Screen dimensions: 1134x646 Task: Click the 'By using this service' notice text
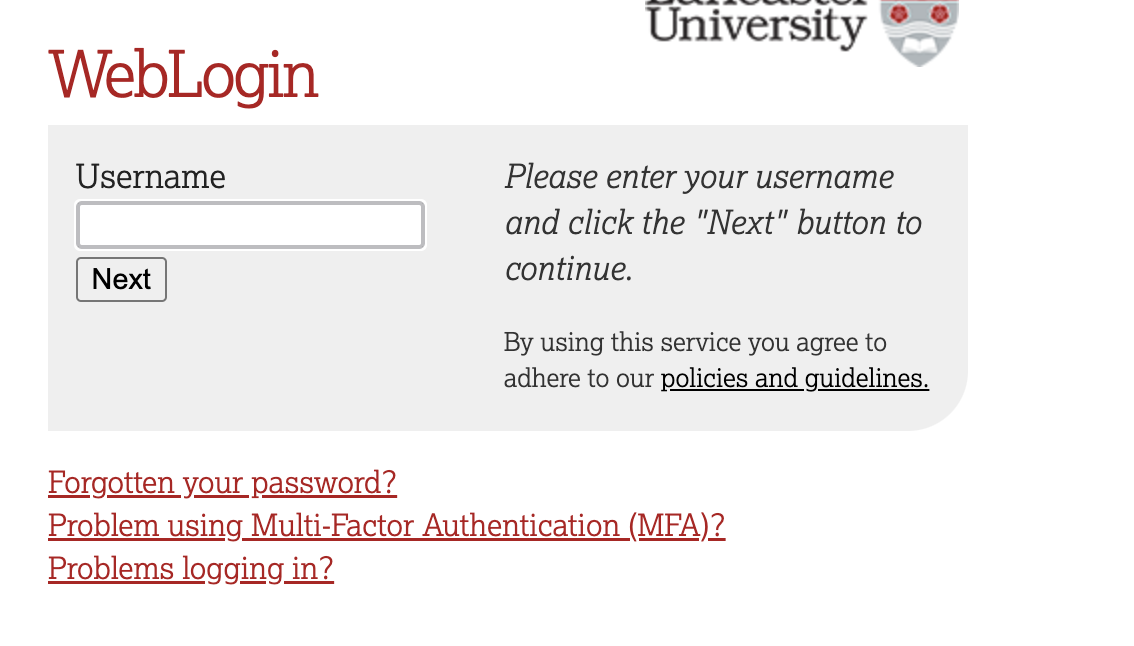pyautogui.click(x=695, y=343)
